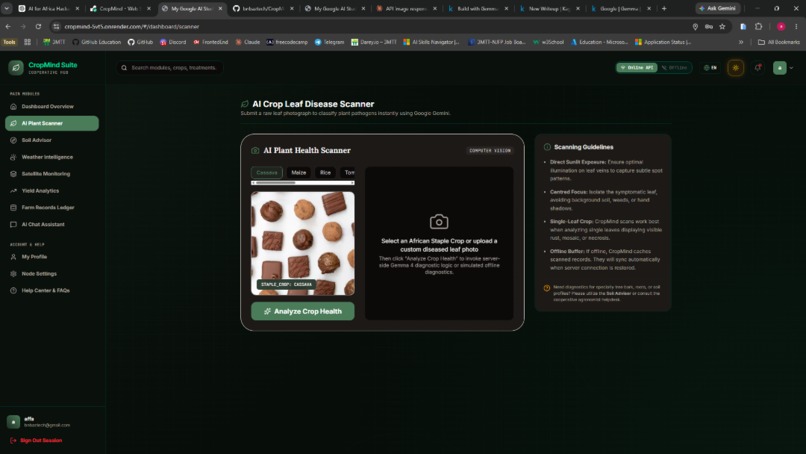This screenshot has width=806, height=454.
Task: Open the browser extensions puzzle icon
Action: [758, 26]
